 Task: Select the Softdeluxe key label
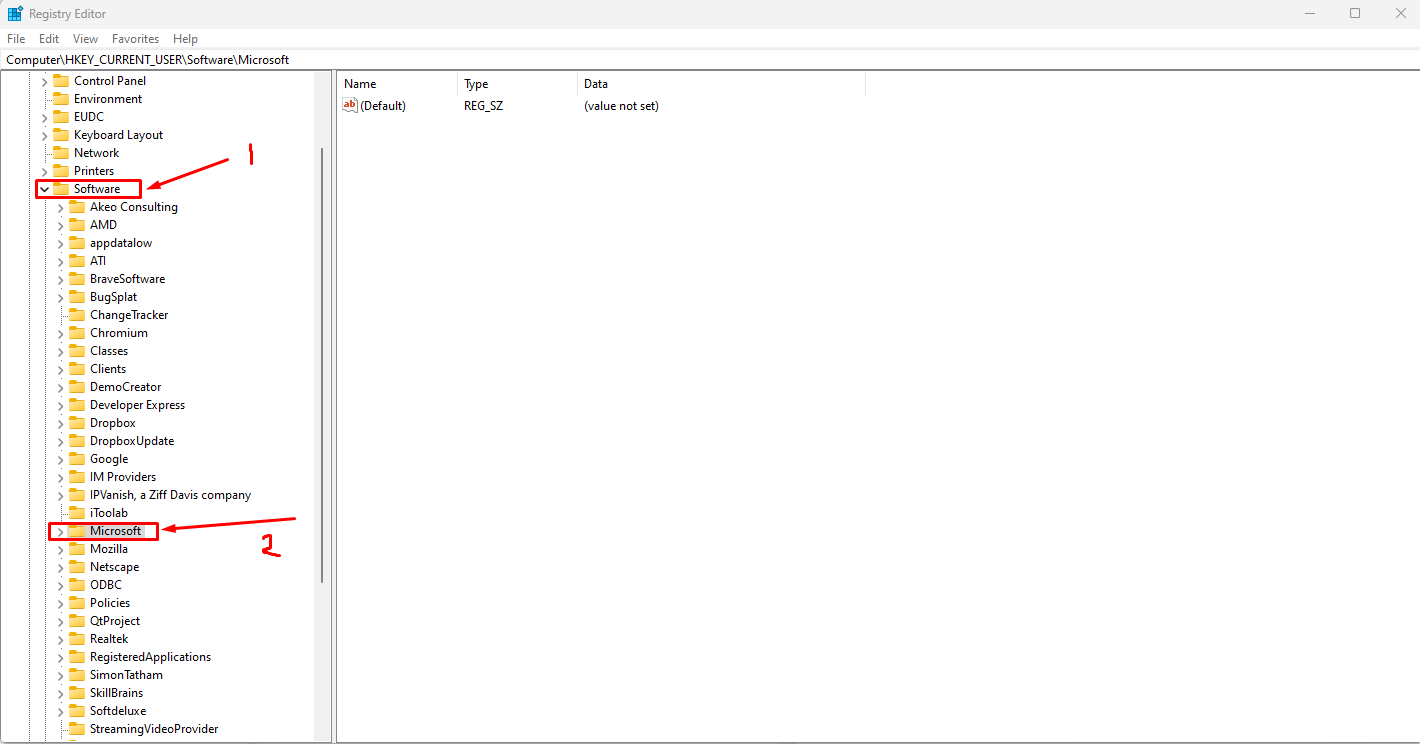[118, 711]
